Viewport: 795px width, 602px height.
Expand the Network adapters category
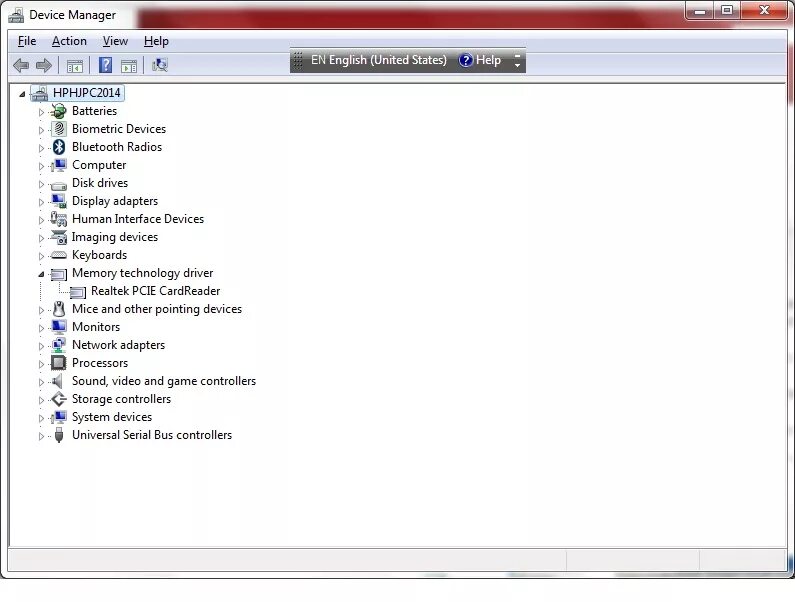point(42,346)
